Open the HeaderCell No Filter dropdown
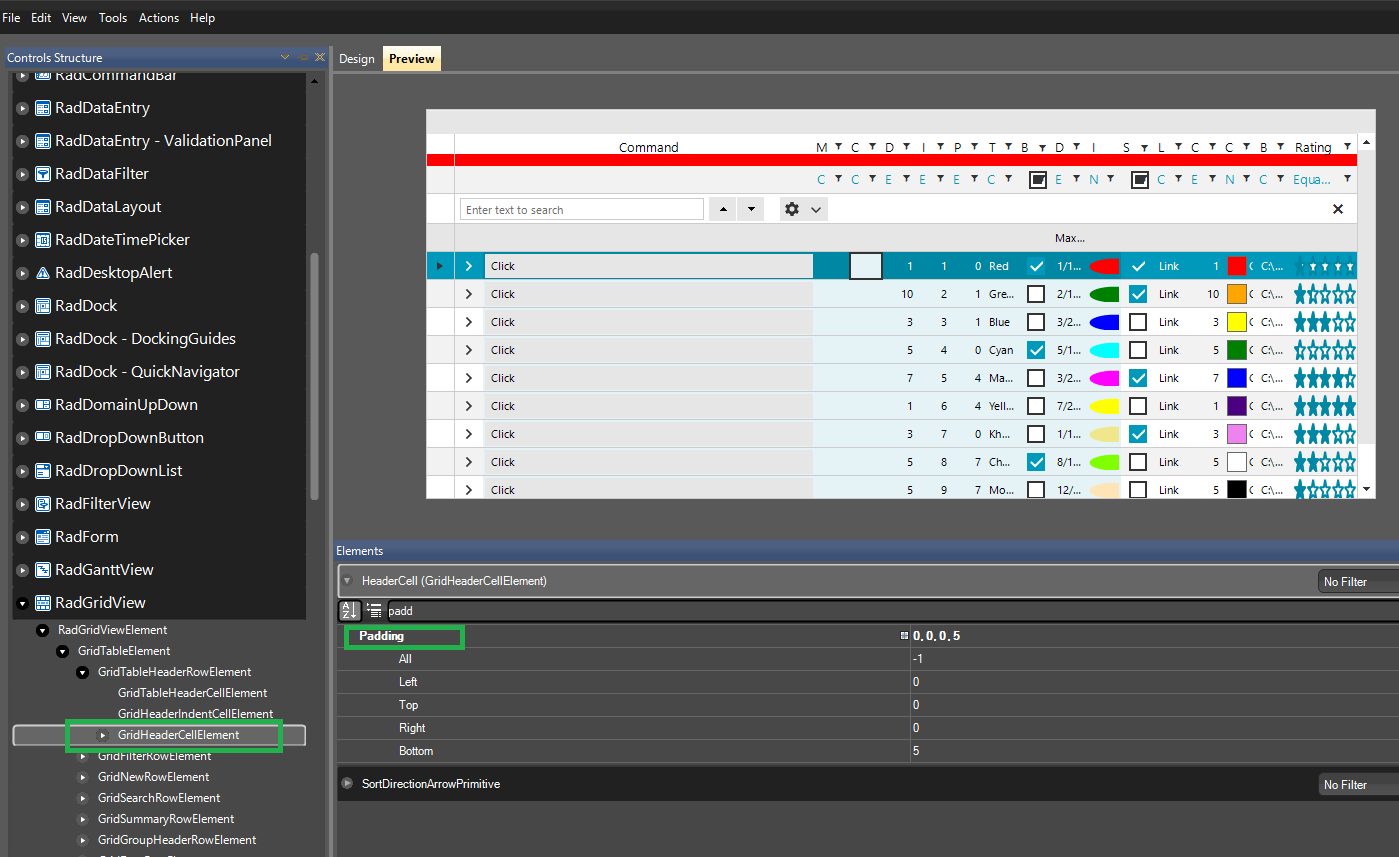The width and height of the screenshot is (1399, 857). coord(1358,582)
